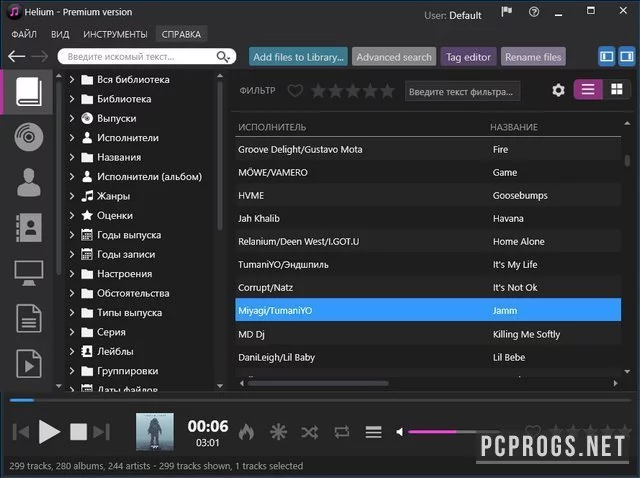
Task: Select the HVME Goosebumps track row
Action: click(x=428, y=196)
